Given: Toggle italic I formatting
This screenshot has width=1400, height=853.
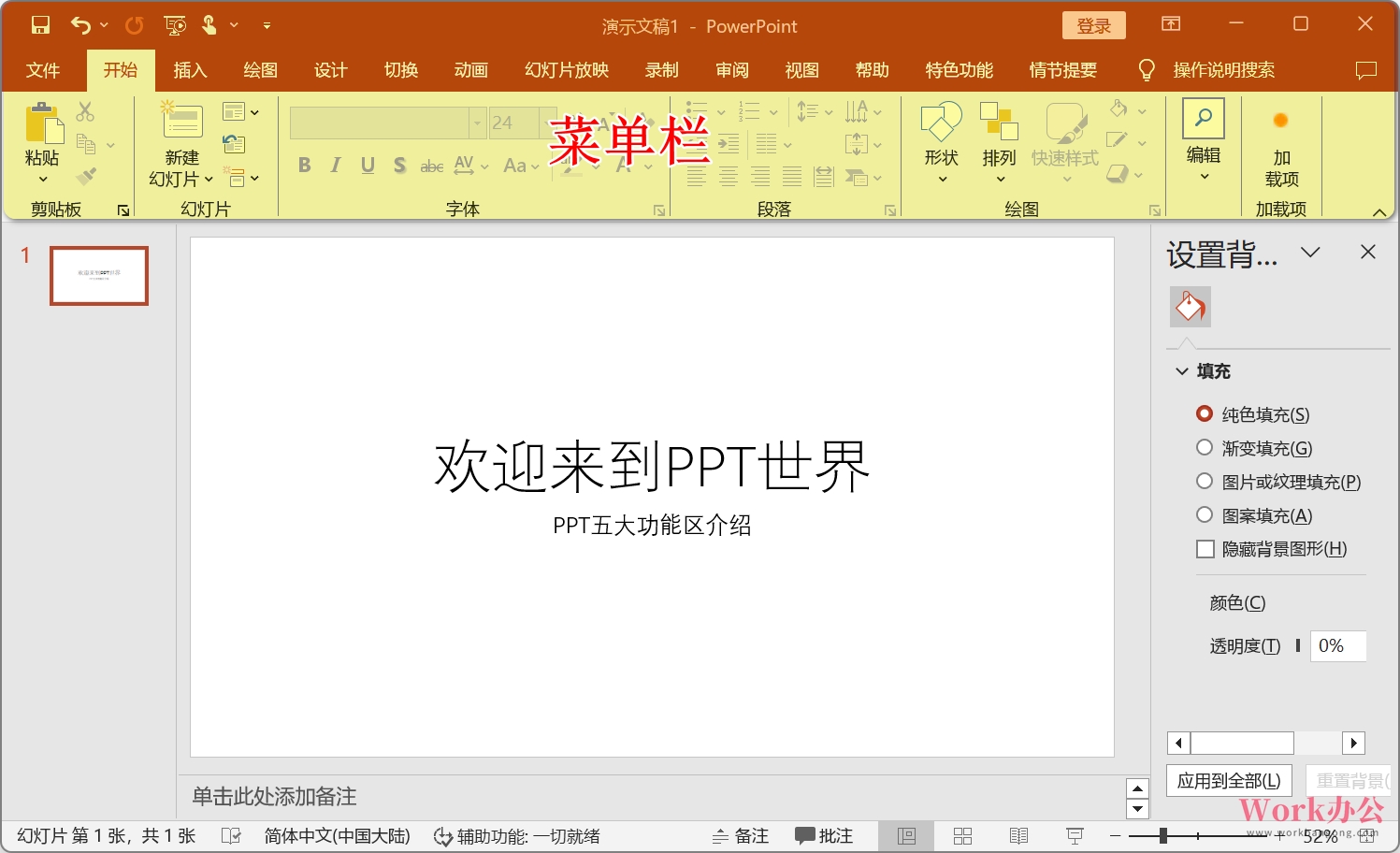Looking at the screenshot, I should (336, 166).
